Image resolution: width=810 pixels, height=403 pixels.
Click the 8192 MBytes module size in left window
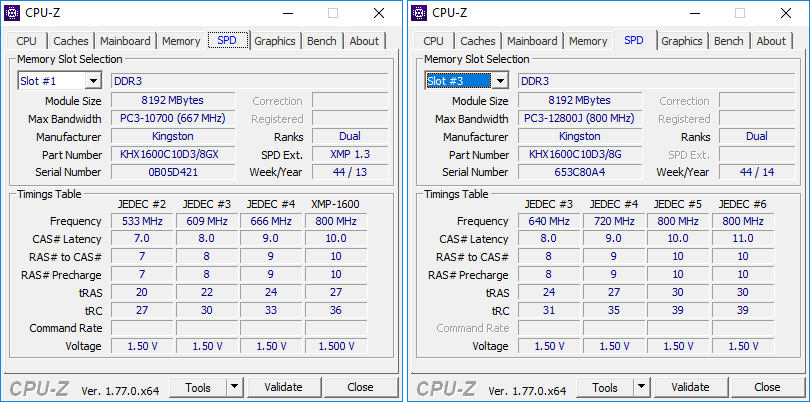click(173, 100)
